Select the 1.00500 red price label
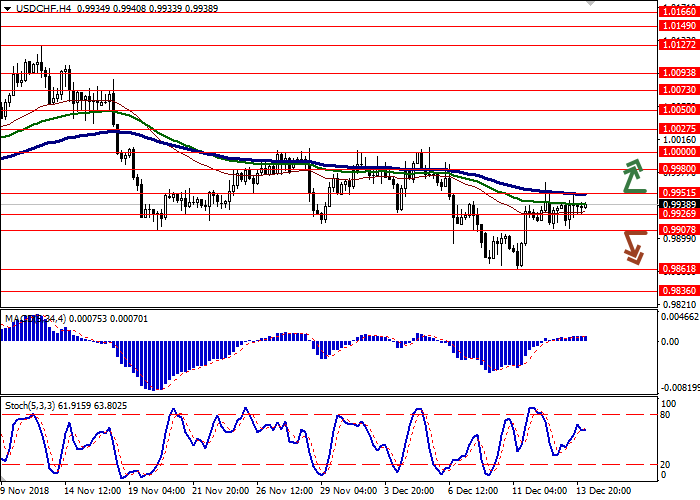This screenshot has height=500, width=700. tap(679, 109)
